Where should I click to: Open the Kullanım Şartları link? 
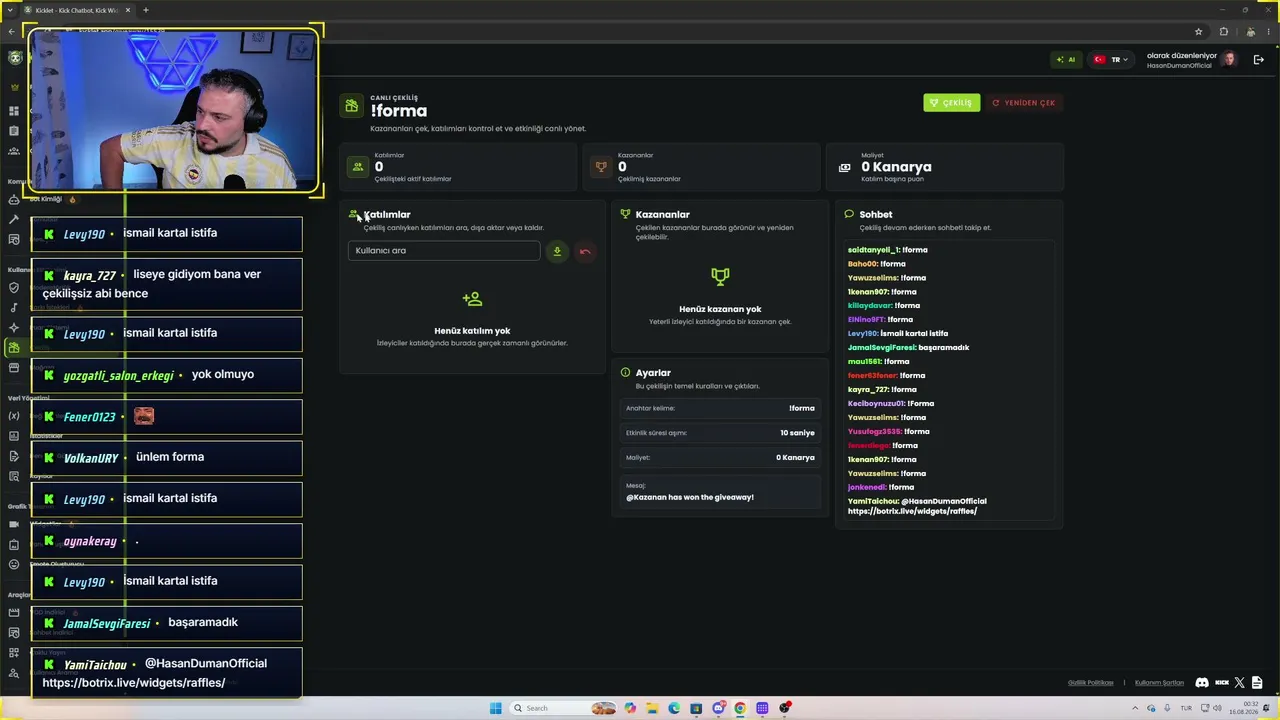(1159, 683)
